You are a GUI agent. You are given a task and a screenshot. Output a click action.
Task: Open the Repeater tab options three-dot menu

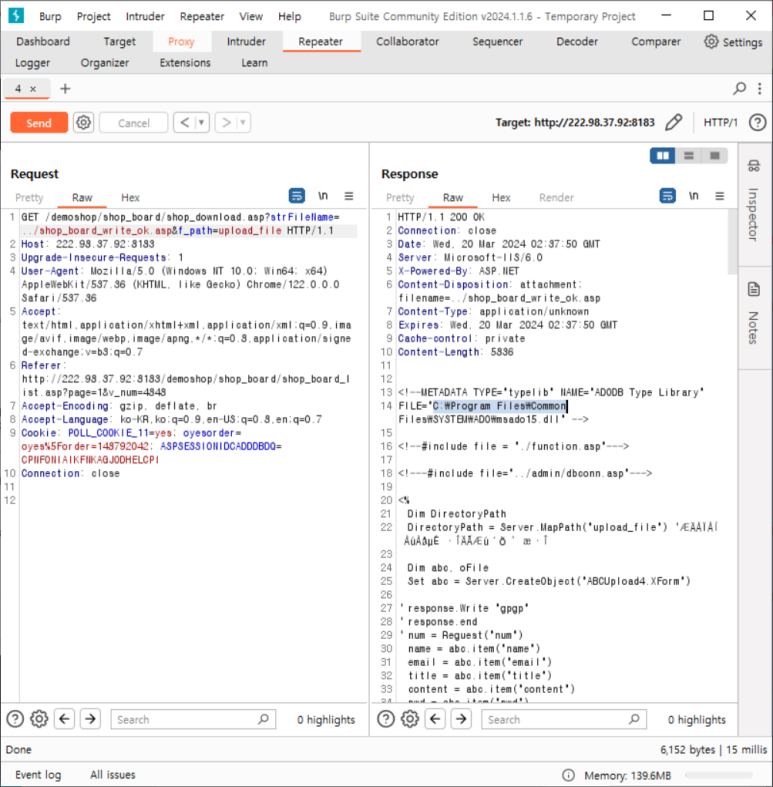pos(759,89)
